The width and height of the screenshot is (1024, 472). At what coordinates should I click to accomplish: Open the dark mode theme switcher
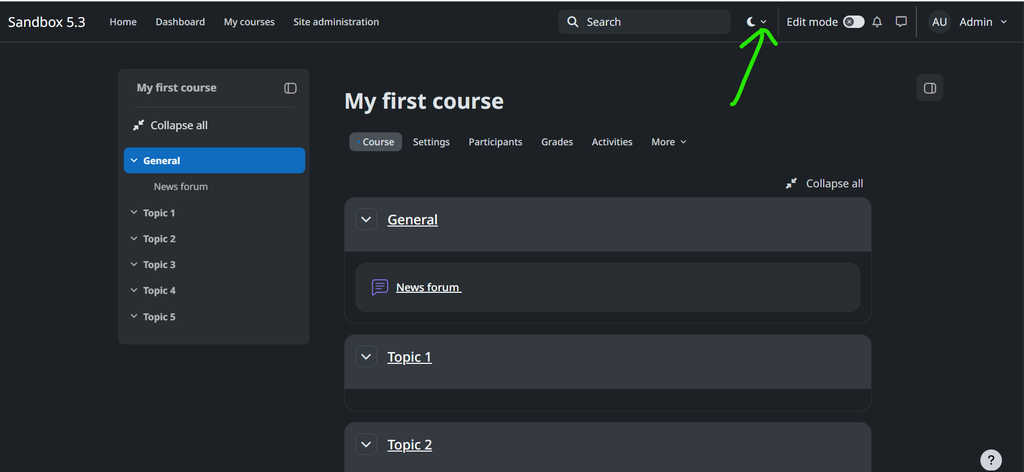757,22
